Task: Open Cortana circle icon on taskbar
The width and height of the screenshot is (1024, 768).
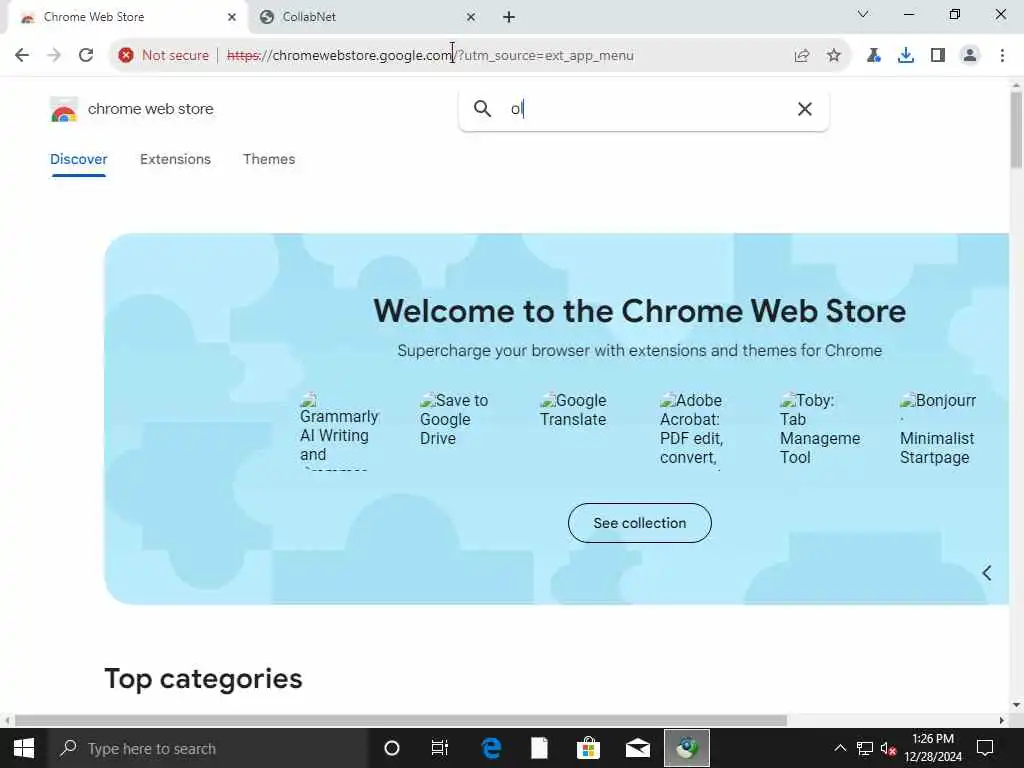Action: coord(392,748)
